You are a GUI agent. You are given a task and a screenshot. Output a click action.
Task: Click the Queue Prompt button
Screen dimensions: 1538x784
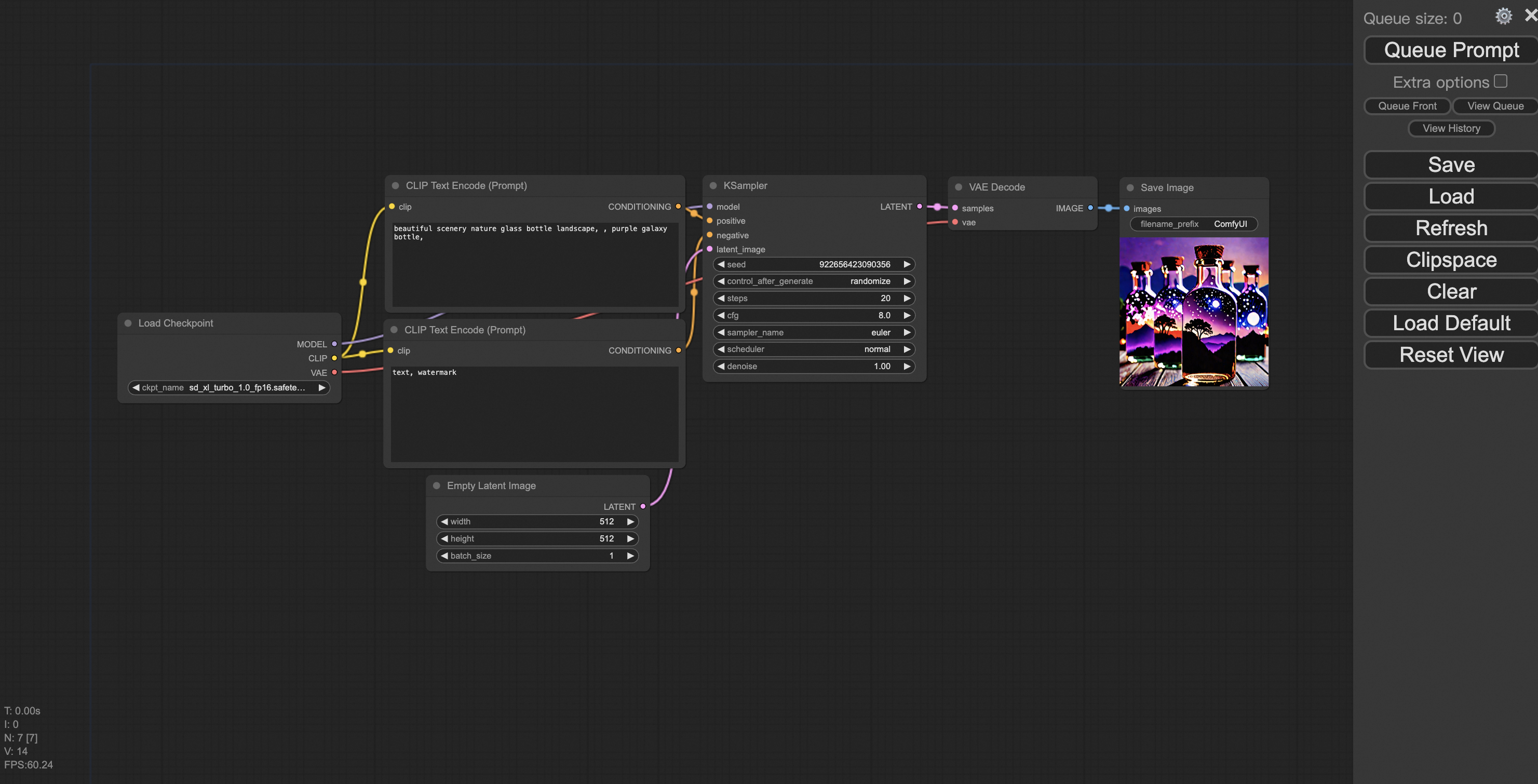point(1451,50)
